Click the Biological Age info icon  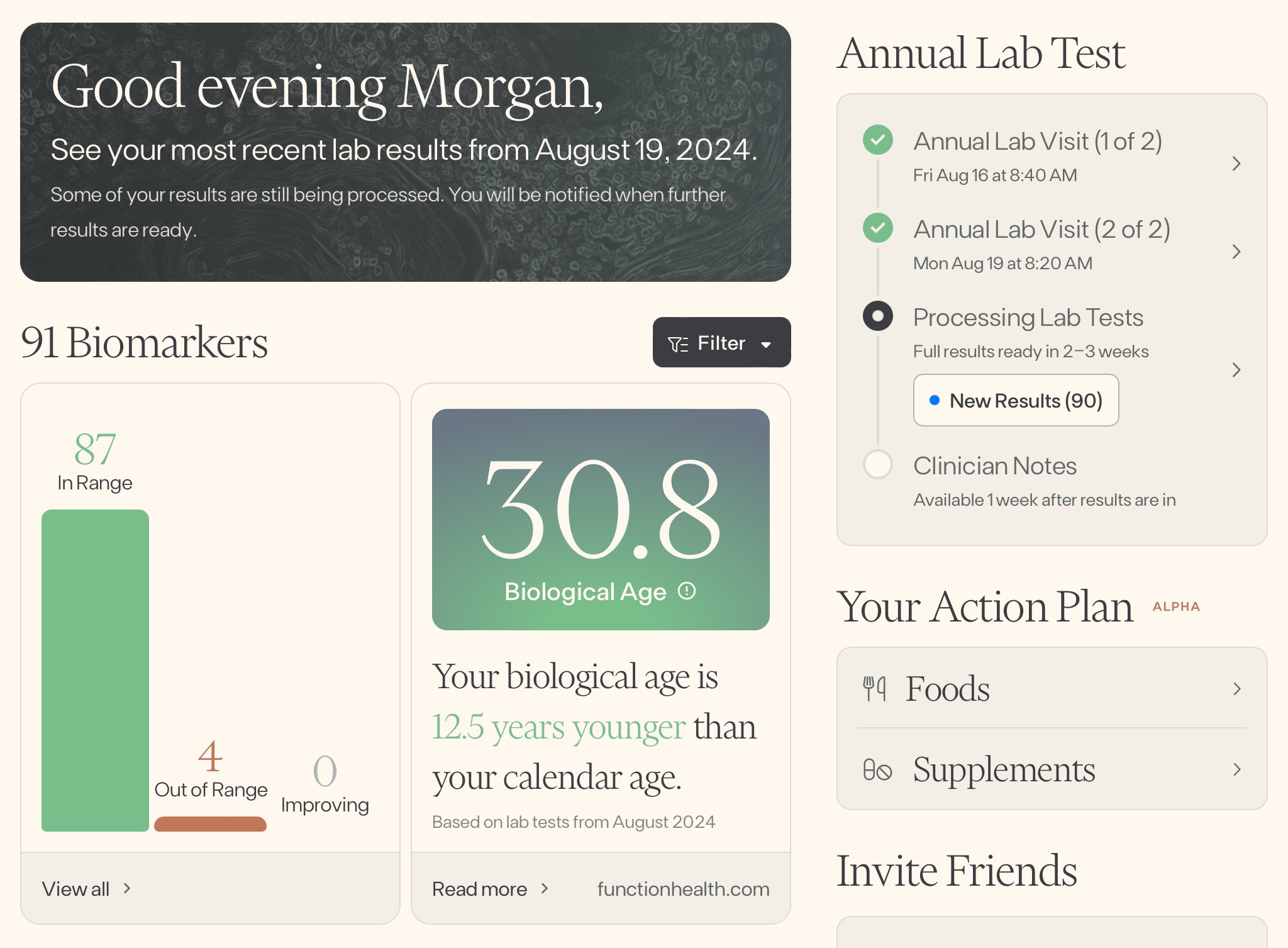click(687, 591)
